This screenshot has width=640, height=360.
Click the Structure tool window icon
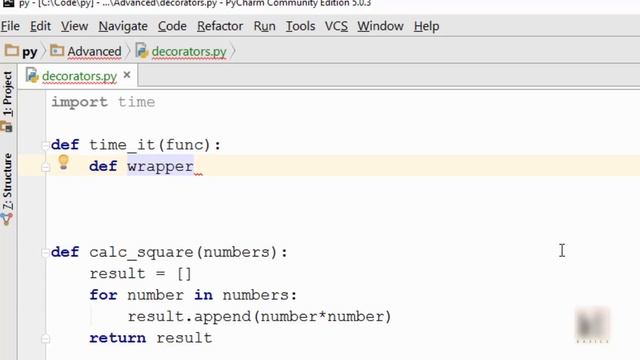[7, 220]
